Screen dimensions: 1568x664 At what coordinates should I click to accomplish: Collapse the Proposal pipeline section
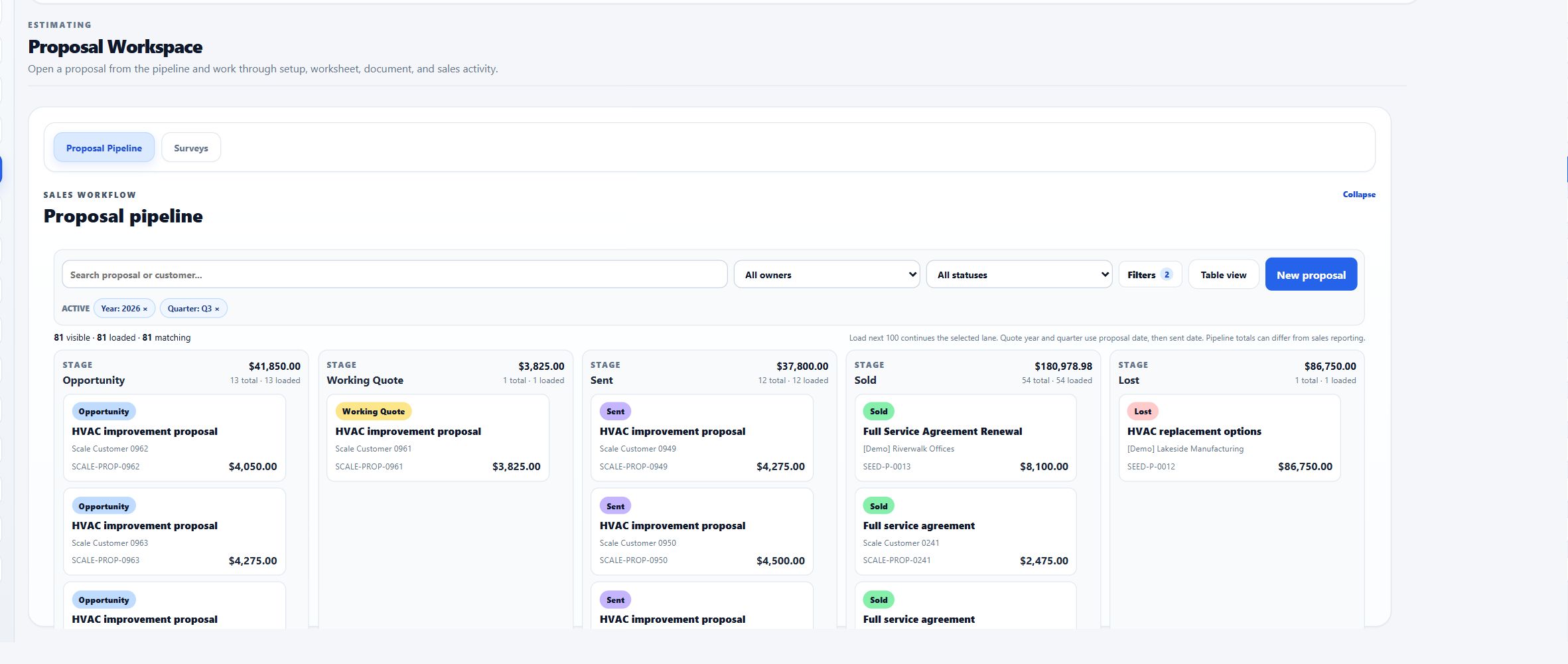pyautogui.click(x=1358, y=195)
